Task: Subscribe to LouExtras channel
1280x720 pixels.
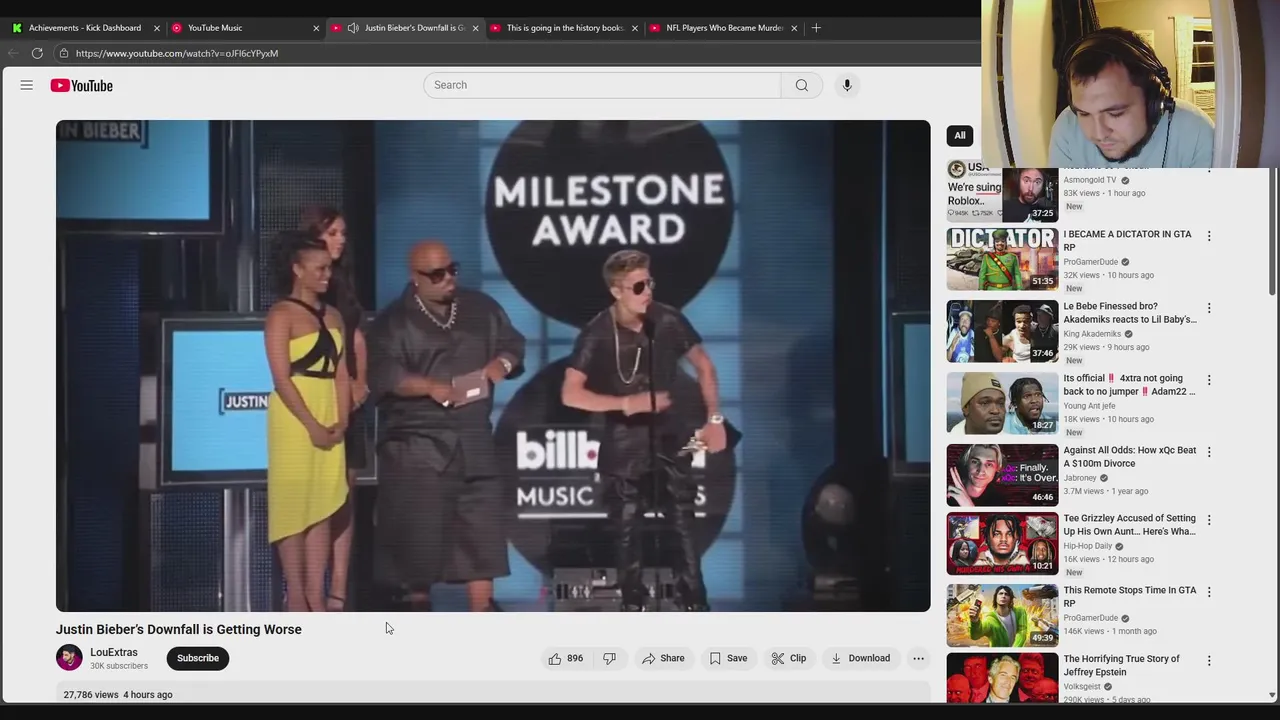Action: pos(198,658)
